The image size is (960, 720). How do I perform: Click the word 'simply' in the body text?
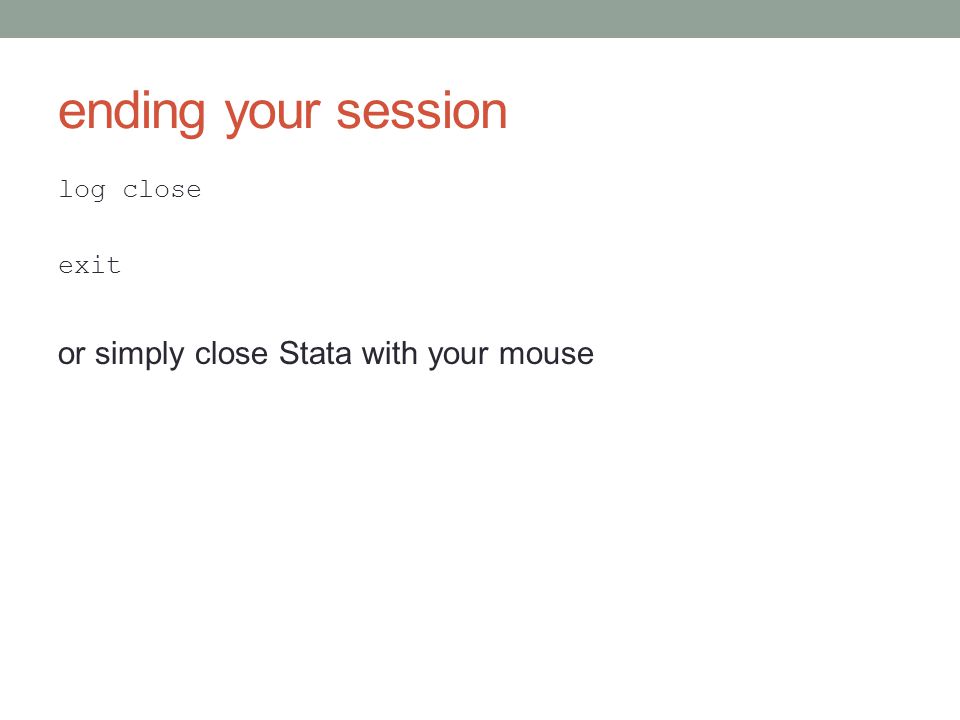(x=139, y=354)
